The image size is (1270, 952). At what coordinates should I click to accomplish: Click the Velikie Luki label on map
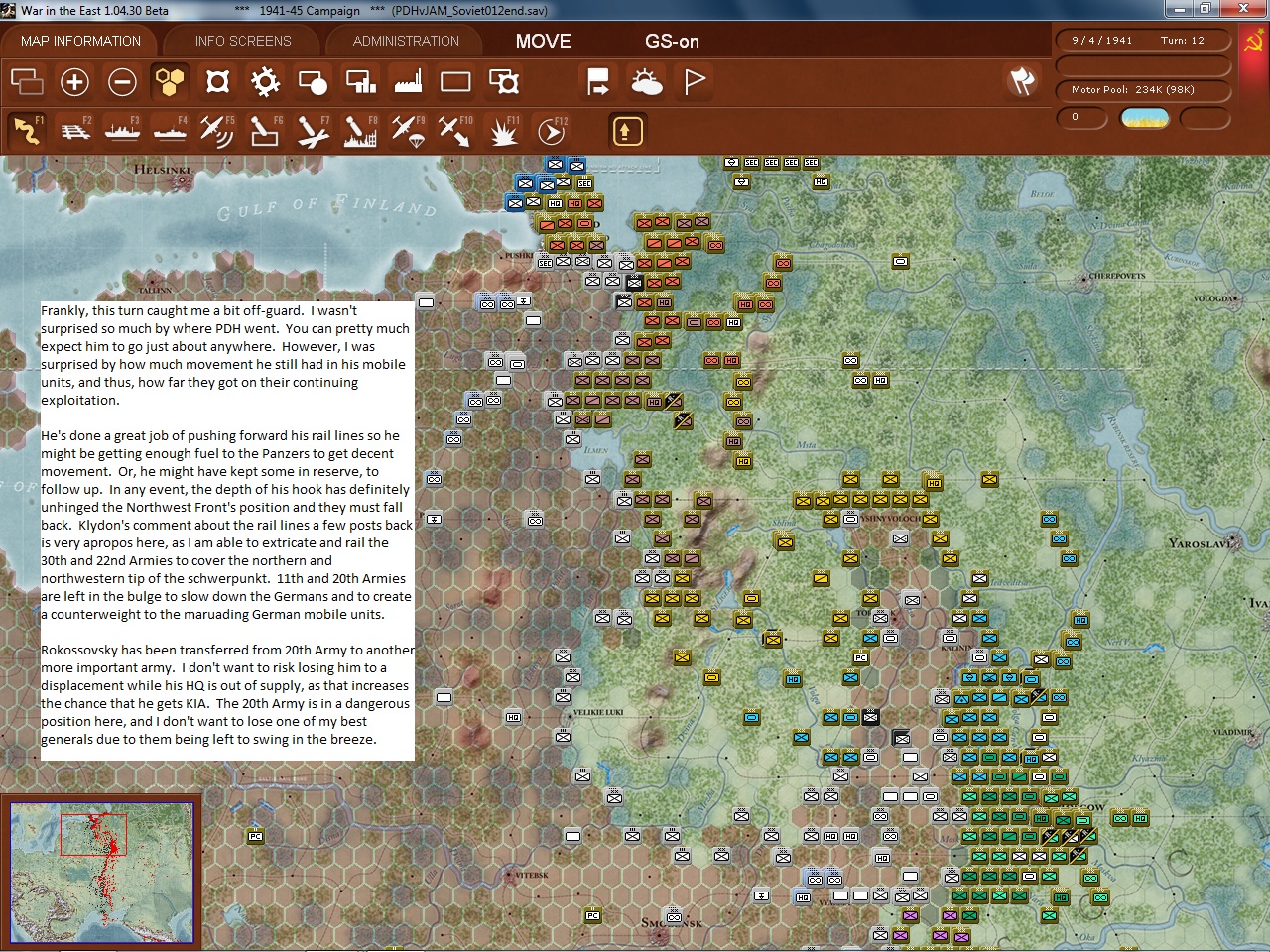pos(597,712)
